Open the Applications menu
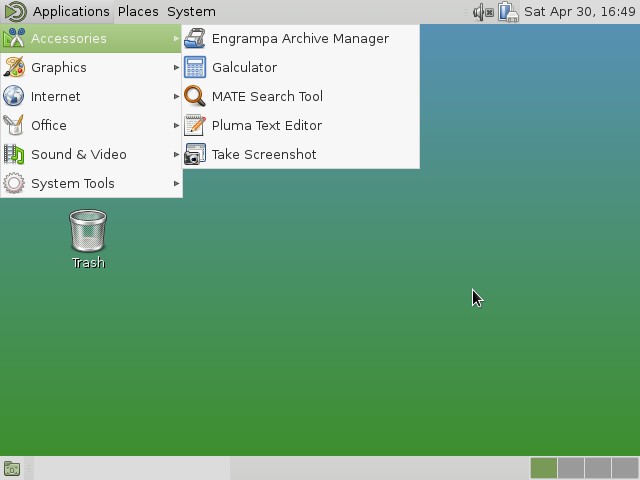This screenshot has height=480, width=640. tap(71, 11)
